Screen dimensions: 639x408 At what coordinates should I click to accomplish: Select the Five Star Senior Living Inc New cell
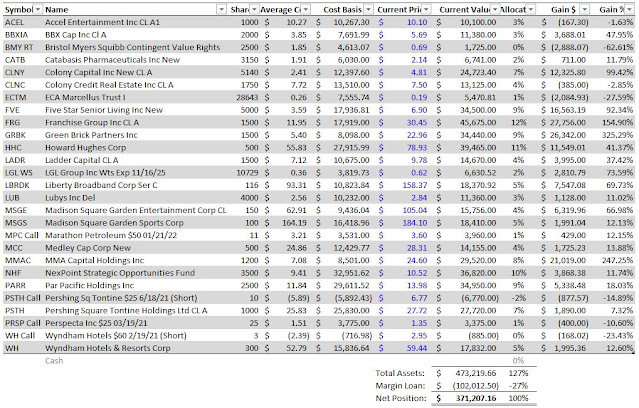(104, 110)
